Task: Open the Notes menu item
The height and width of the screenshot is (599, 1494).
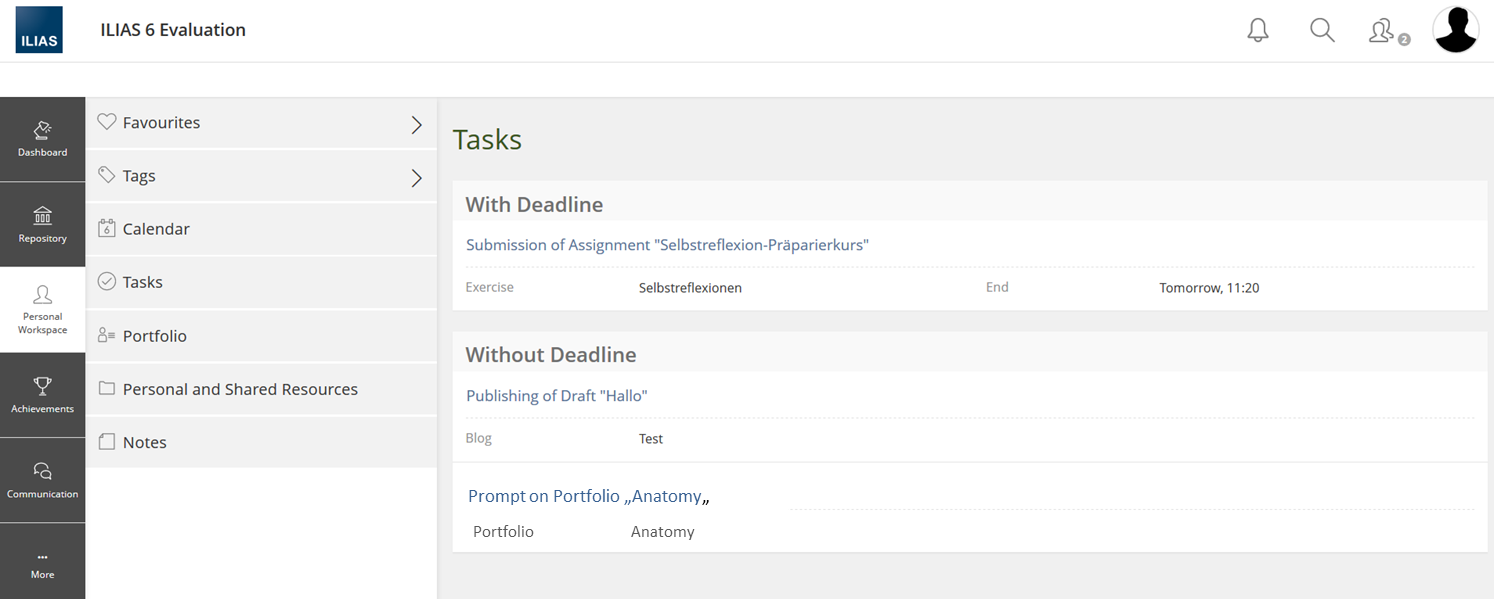Action: pos(144,442)
